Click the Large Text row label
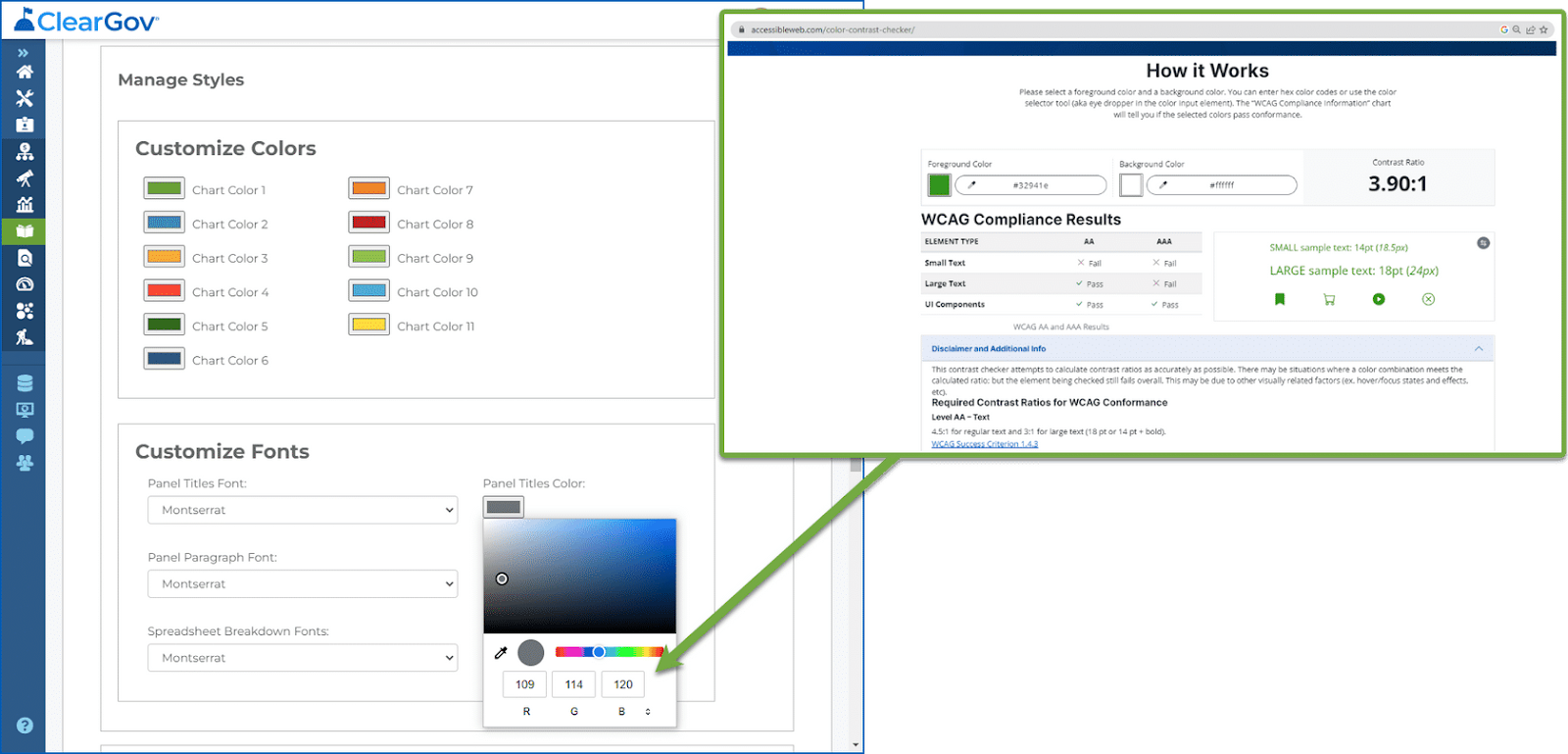Image resolution: width=1568 pixels, height=754 pixels. click(x=945, y=283)
